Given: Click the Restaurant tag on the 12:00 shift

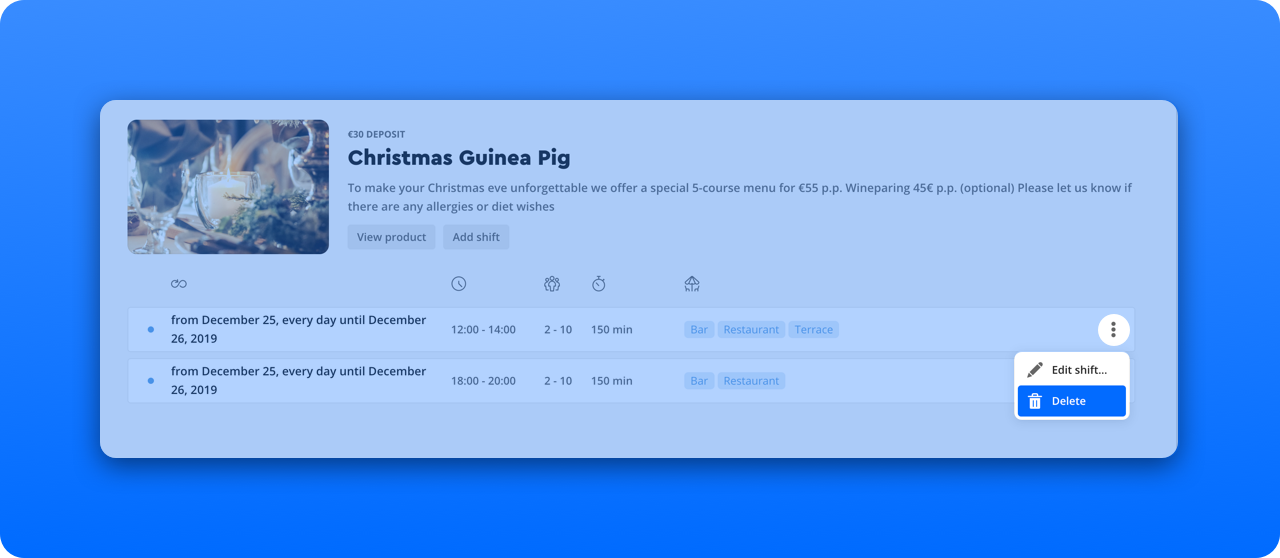Looking at the screenshot, I should pyautogui.click(x=751, y=330).
